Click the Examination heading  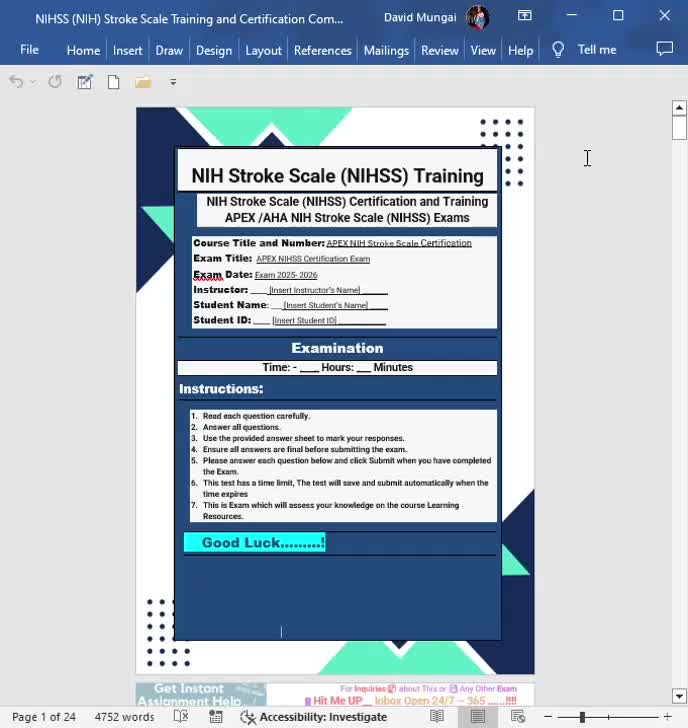[337, 348]
